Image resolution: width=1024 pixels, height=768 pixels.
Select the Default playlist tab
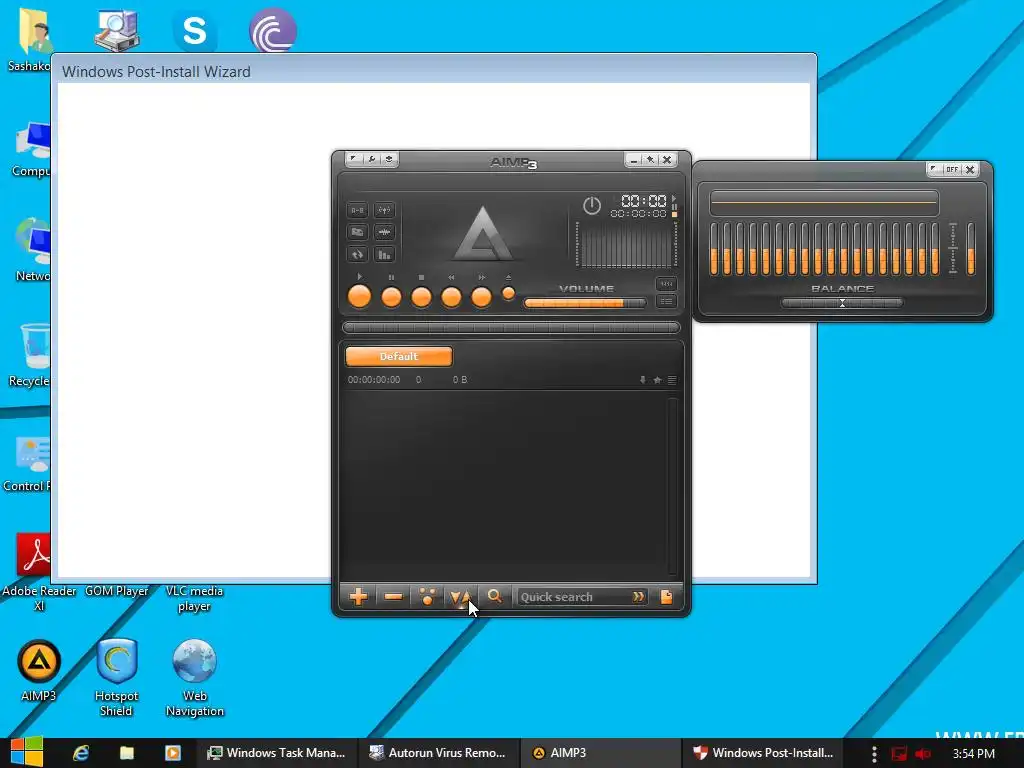tap(398, 357)
